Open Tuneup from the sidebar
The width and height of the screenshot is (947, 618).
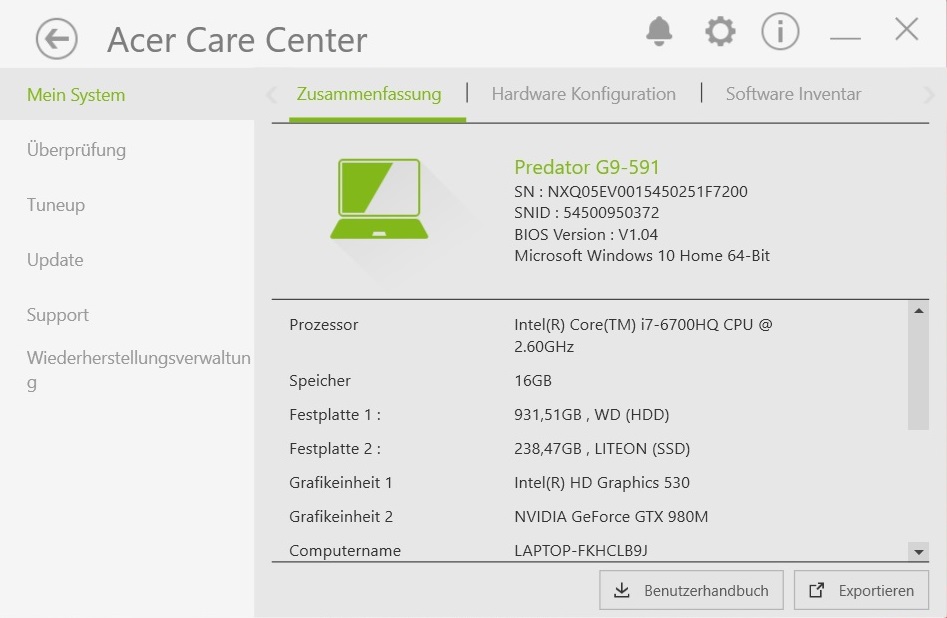[56, 205]
